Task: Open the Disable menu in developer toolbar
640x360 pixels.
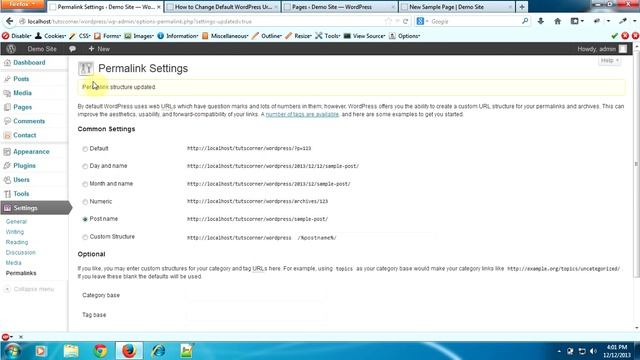Action: (x=17, y=36)
